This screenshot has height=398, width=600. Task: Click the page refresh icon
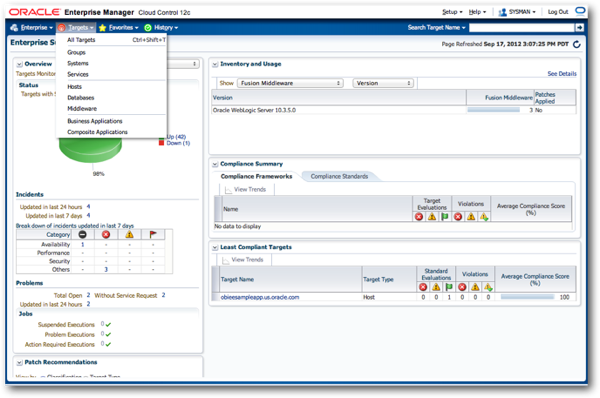[577, 44]
